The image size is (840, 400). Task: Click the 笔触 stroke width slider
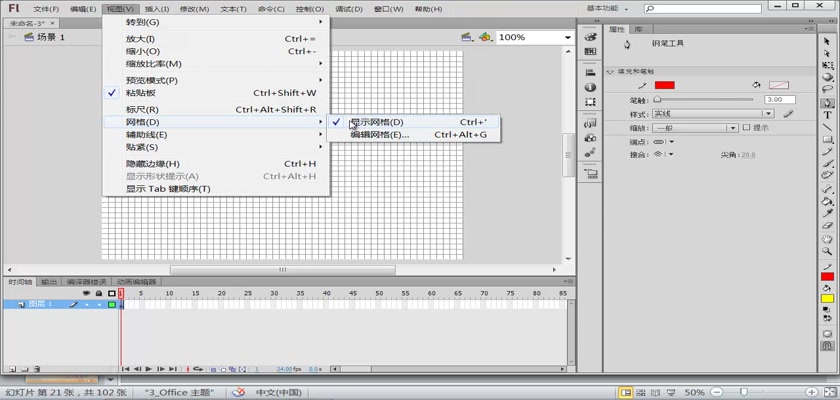(703, 100)
